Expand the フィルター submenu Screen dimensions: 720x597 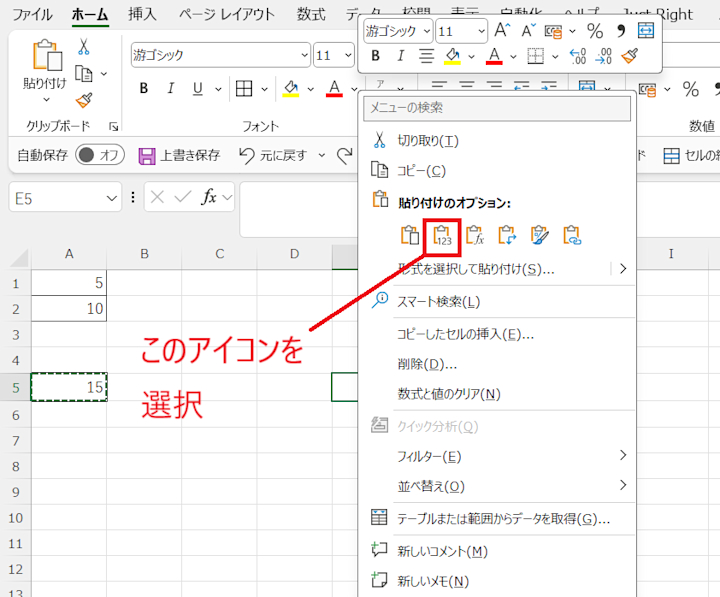coord(623,455)
